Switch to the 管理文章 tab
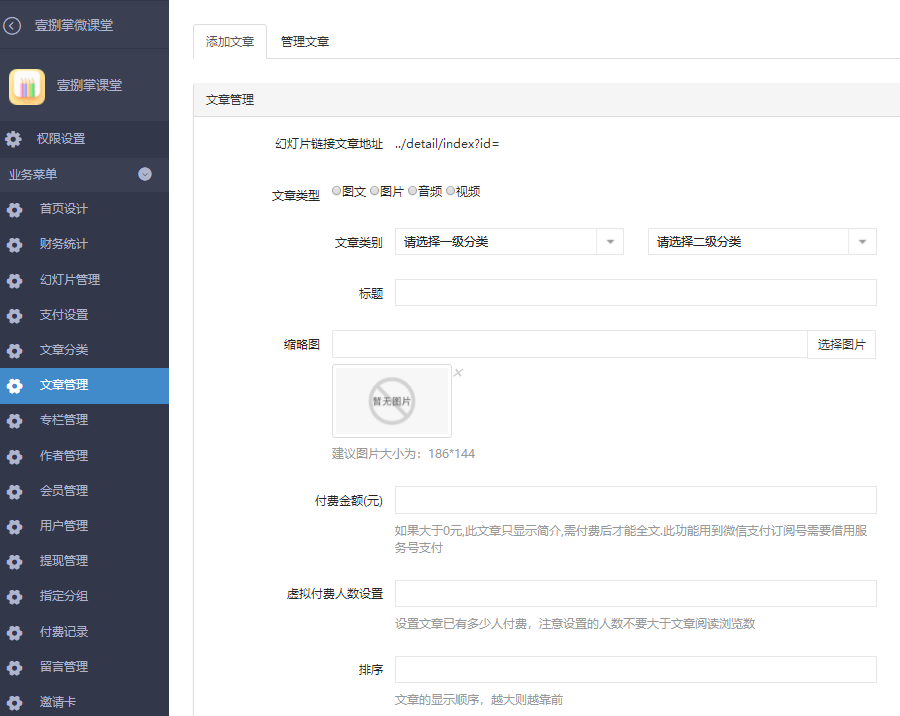This screenshot has height=716, width=900. 305,41
